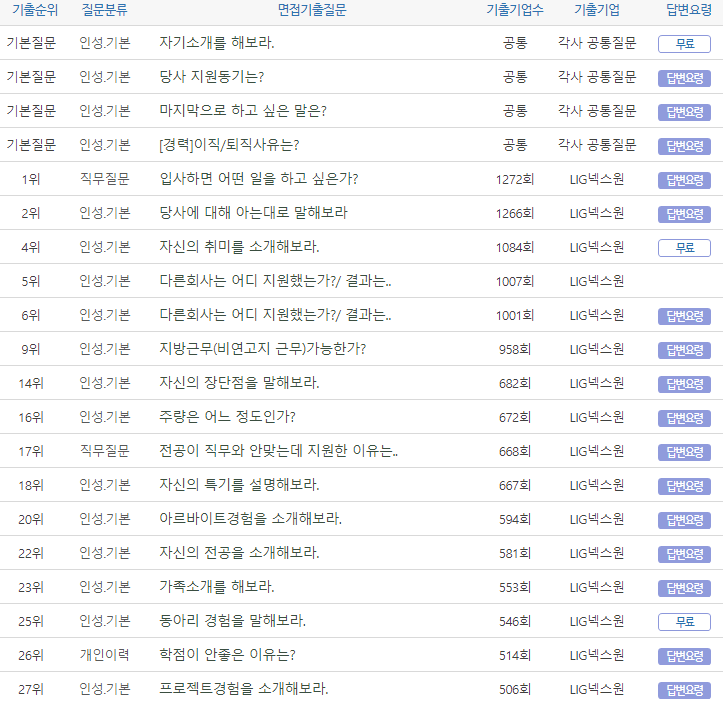Click the 질문분류 column header
723x702 pixels.
click(105, 10)
